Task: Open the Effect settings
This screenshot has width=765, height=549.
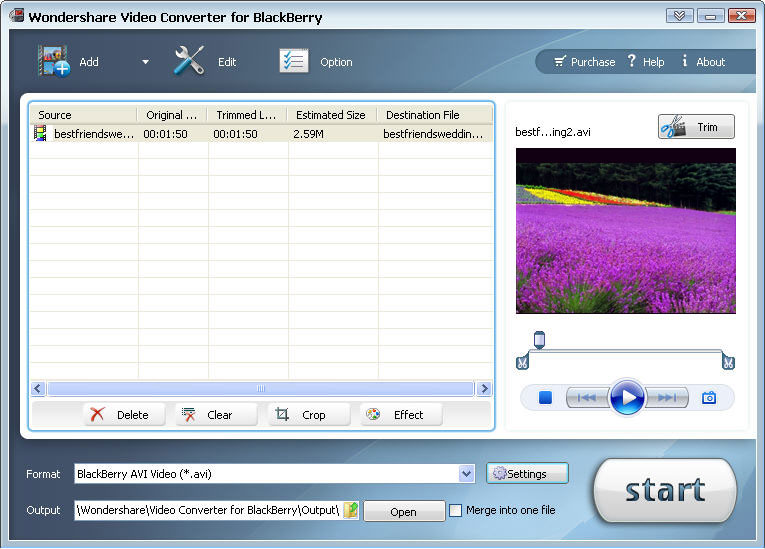Action: (401, 414)
